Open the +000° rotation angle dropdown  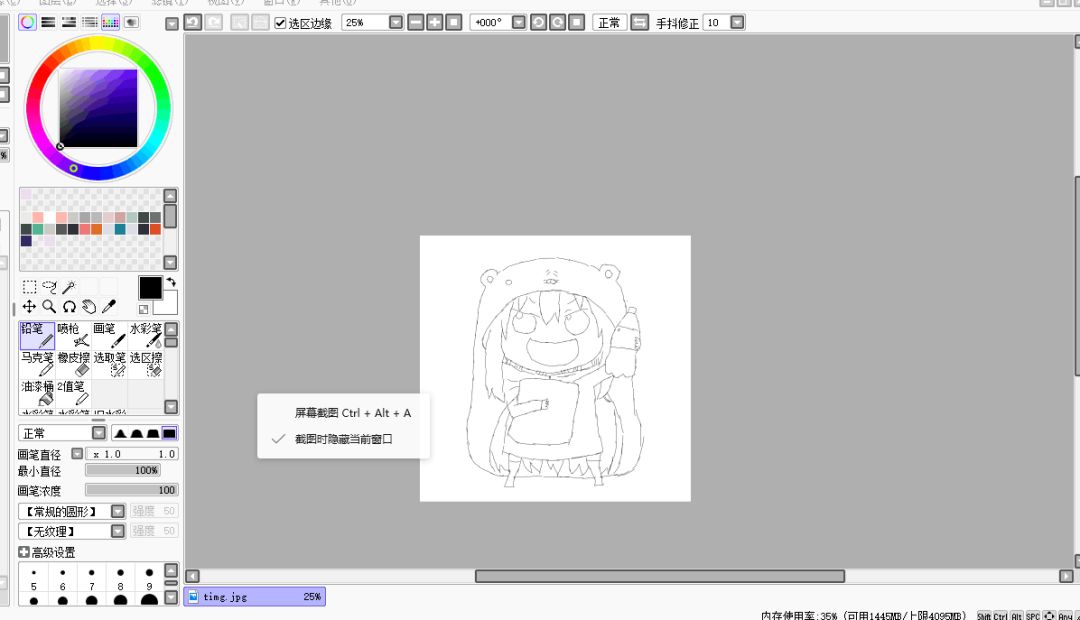coord(519,23)
